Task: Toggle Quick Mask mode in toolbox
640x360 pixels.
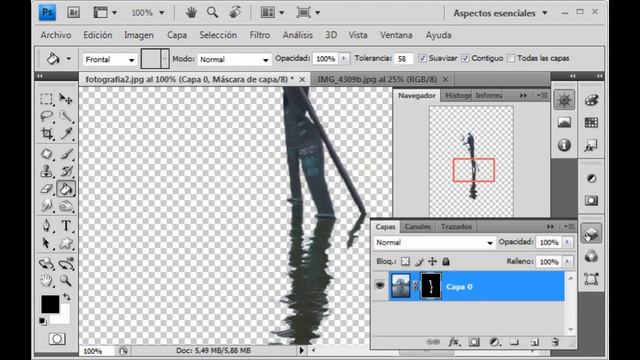Action: 57,339
